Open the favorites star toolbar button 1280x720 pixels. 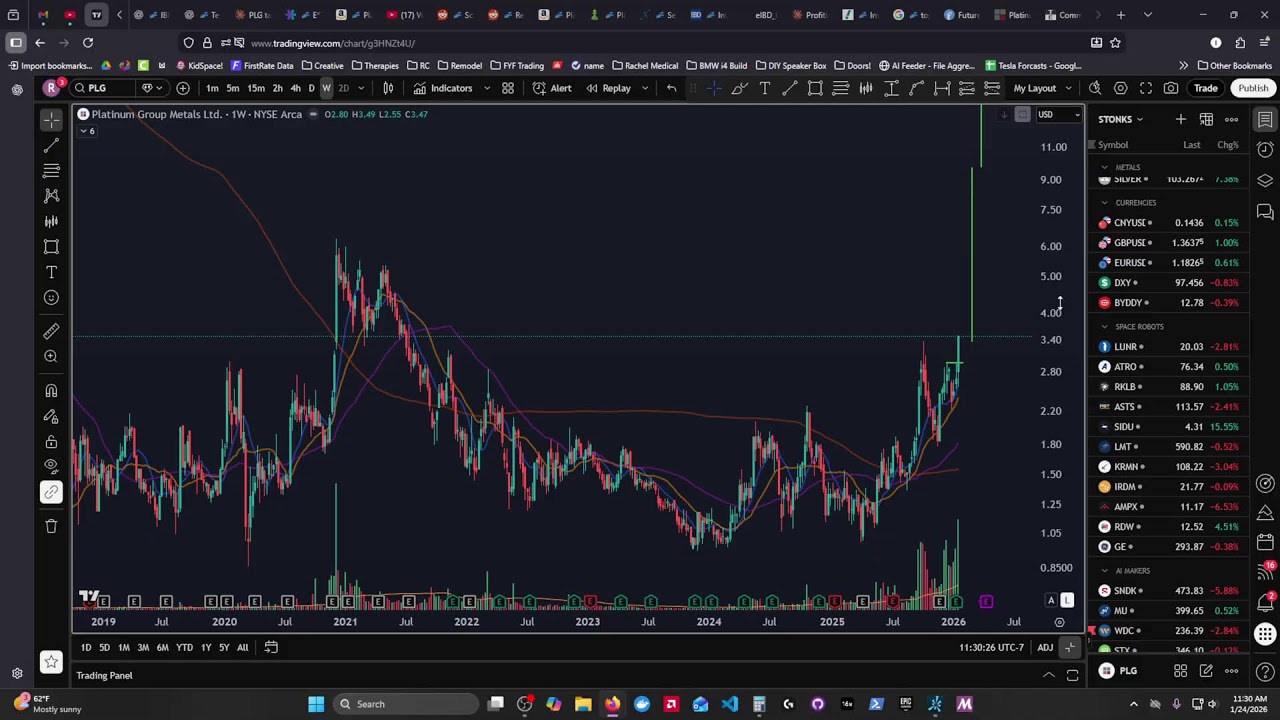click(51, 661)
